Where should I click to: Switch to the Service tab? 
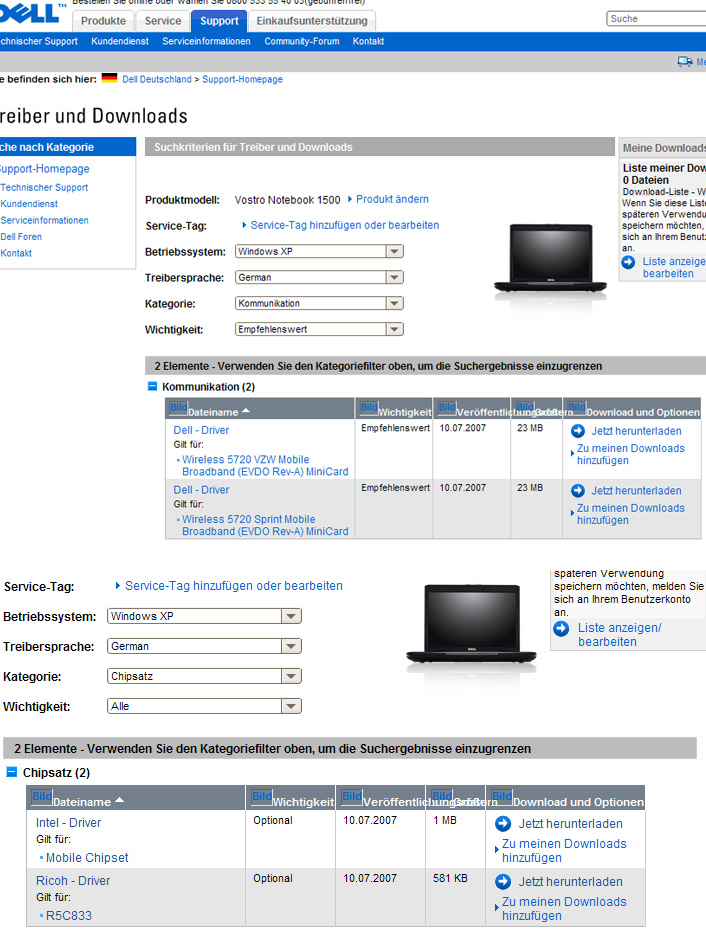point(162,21)
